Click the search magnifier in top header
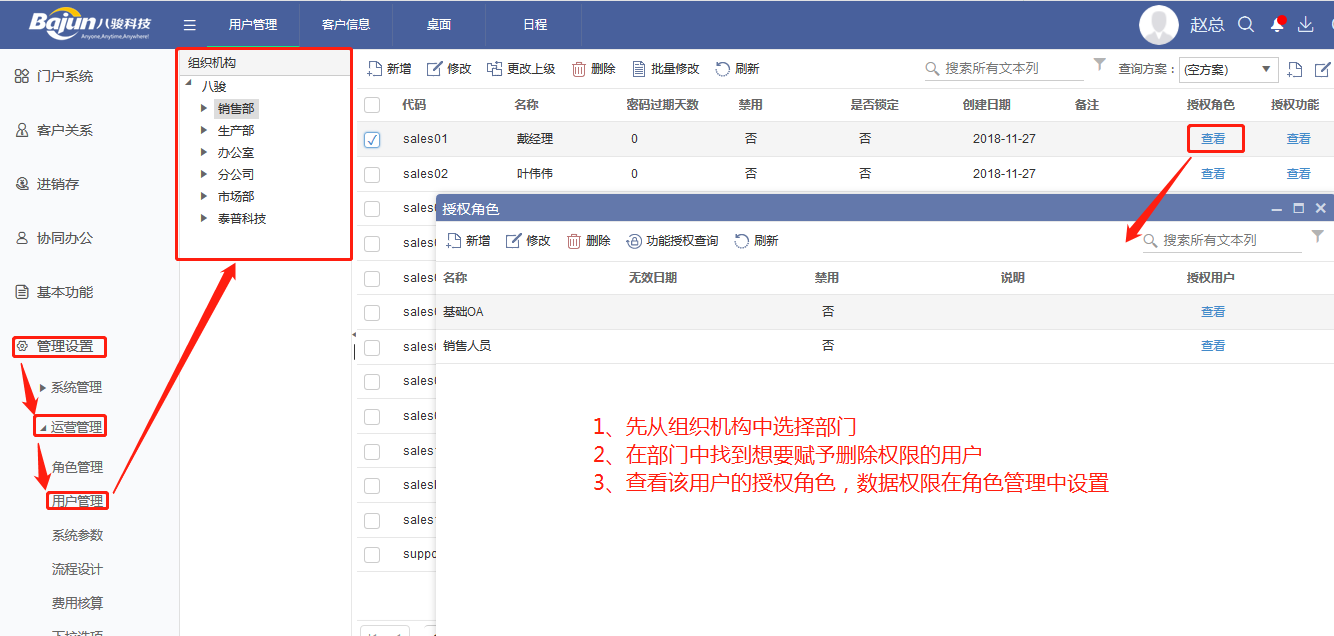Image resolution: width=1334 pixels, height=636 pixels. pos(1246,25)
